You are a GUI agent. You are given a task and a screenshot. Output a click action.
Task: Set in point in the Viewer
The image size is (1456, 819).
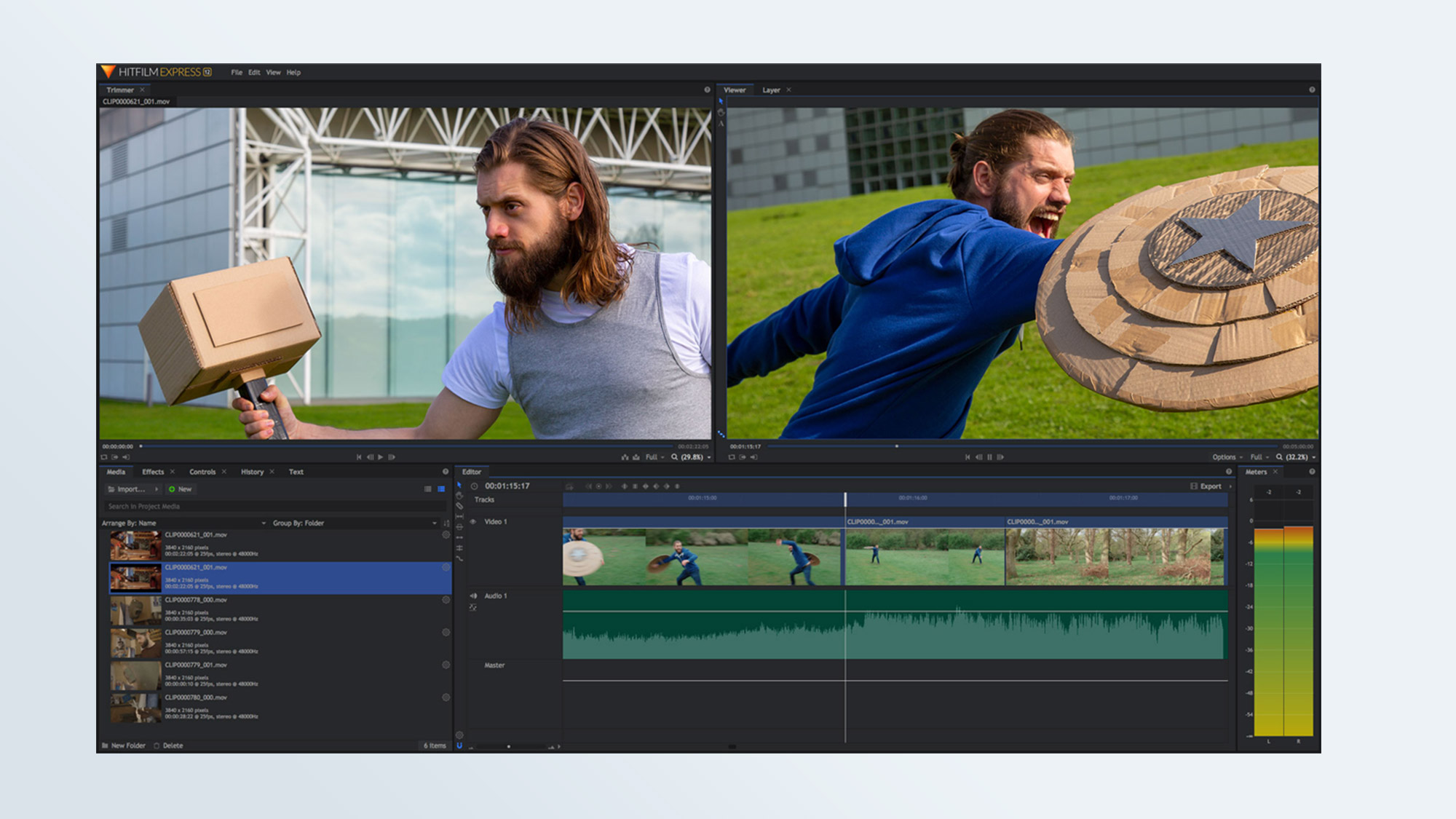(x=743, y=457)
